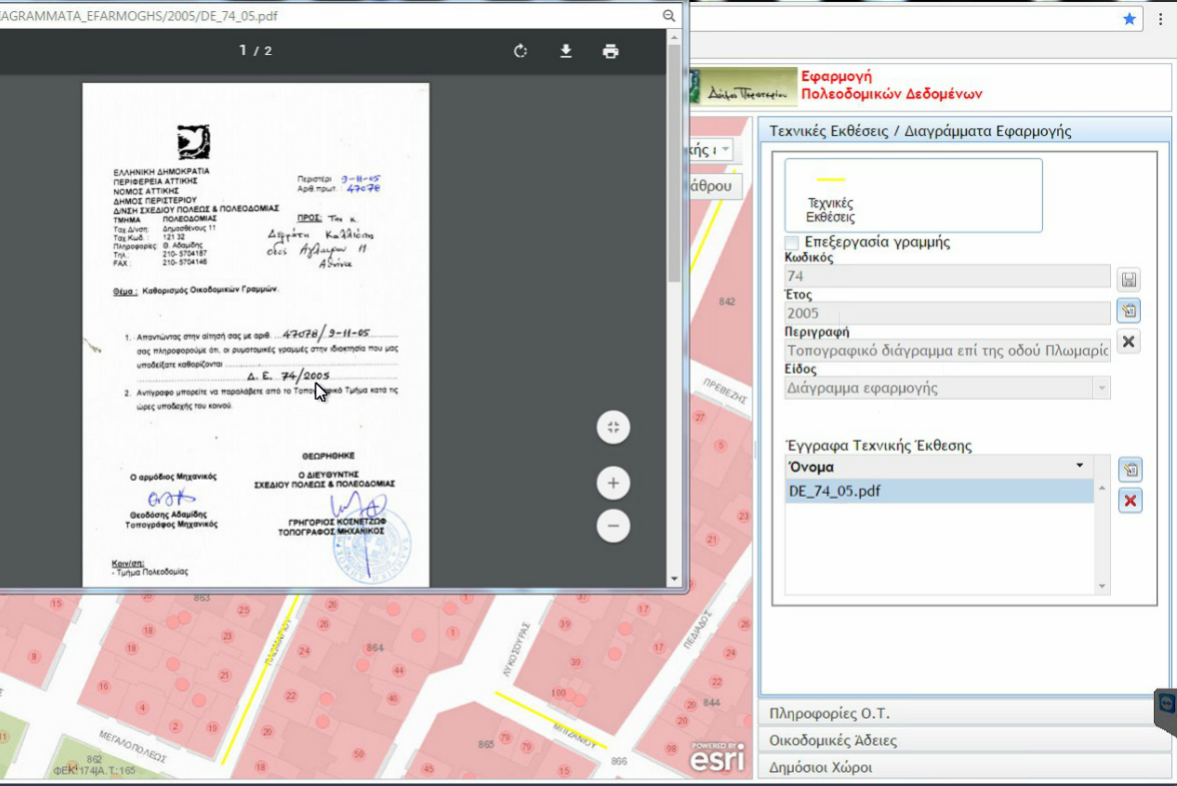The width and height of the screenshot is (1177, 786).
Task: Open the Είδος dropdown list
Action: (1101, 388)
